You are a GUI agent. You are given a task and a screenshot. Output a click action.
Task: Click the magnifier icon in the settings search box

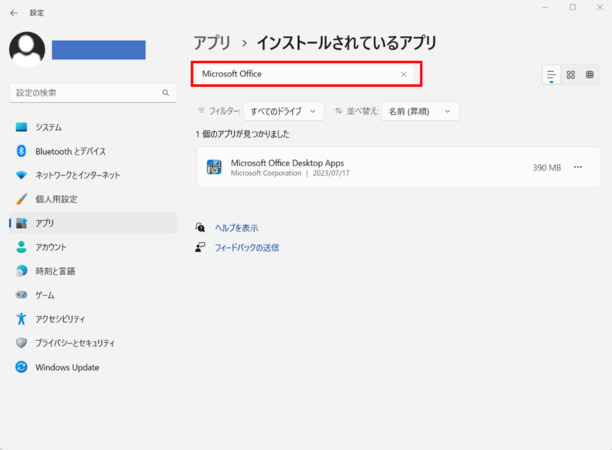pyautogui.click(x=166, y=93)
